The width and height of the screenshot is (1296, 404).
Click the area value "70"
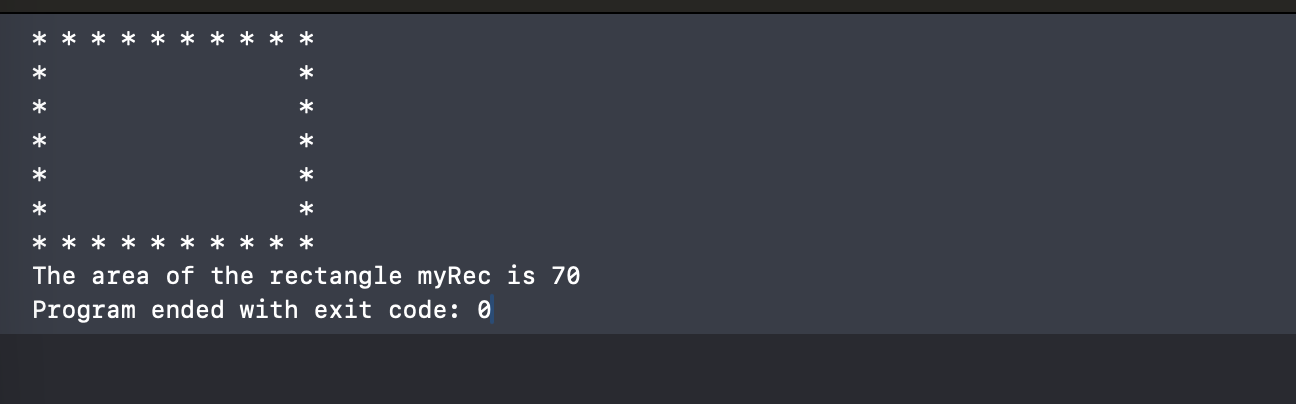click(566, 276)
